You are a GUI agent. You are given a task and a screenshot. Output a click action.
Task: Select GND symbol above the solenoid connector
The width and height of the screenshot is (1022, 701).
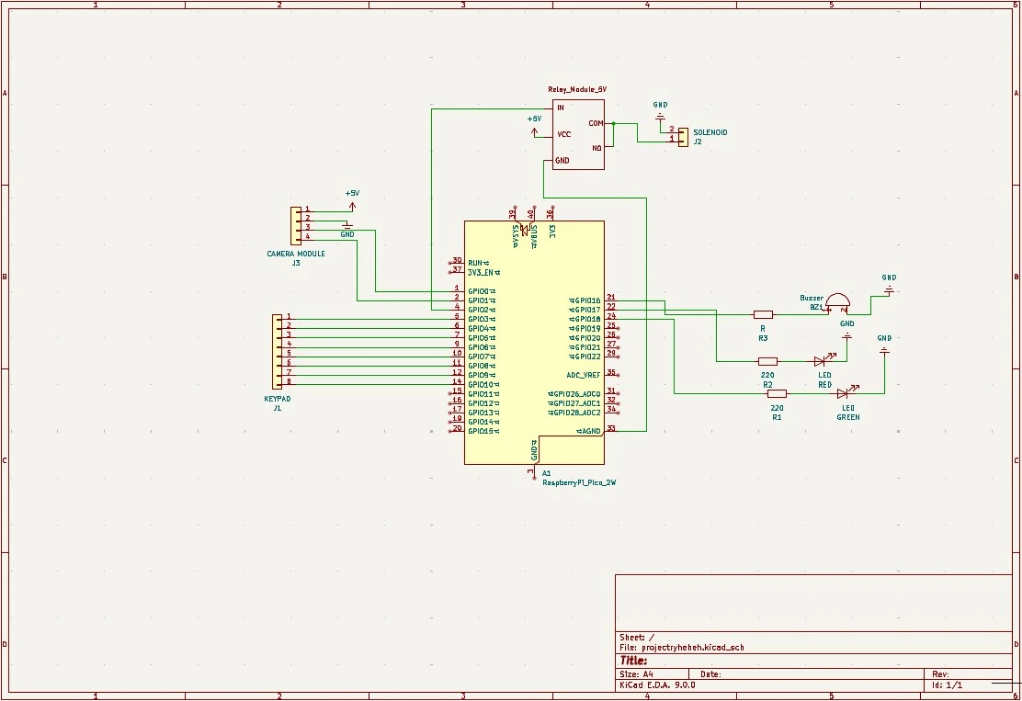coord(660,110)
